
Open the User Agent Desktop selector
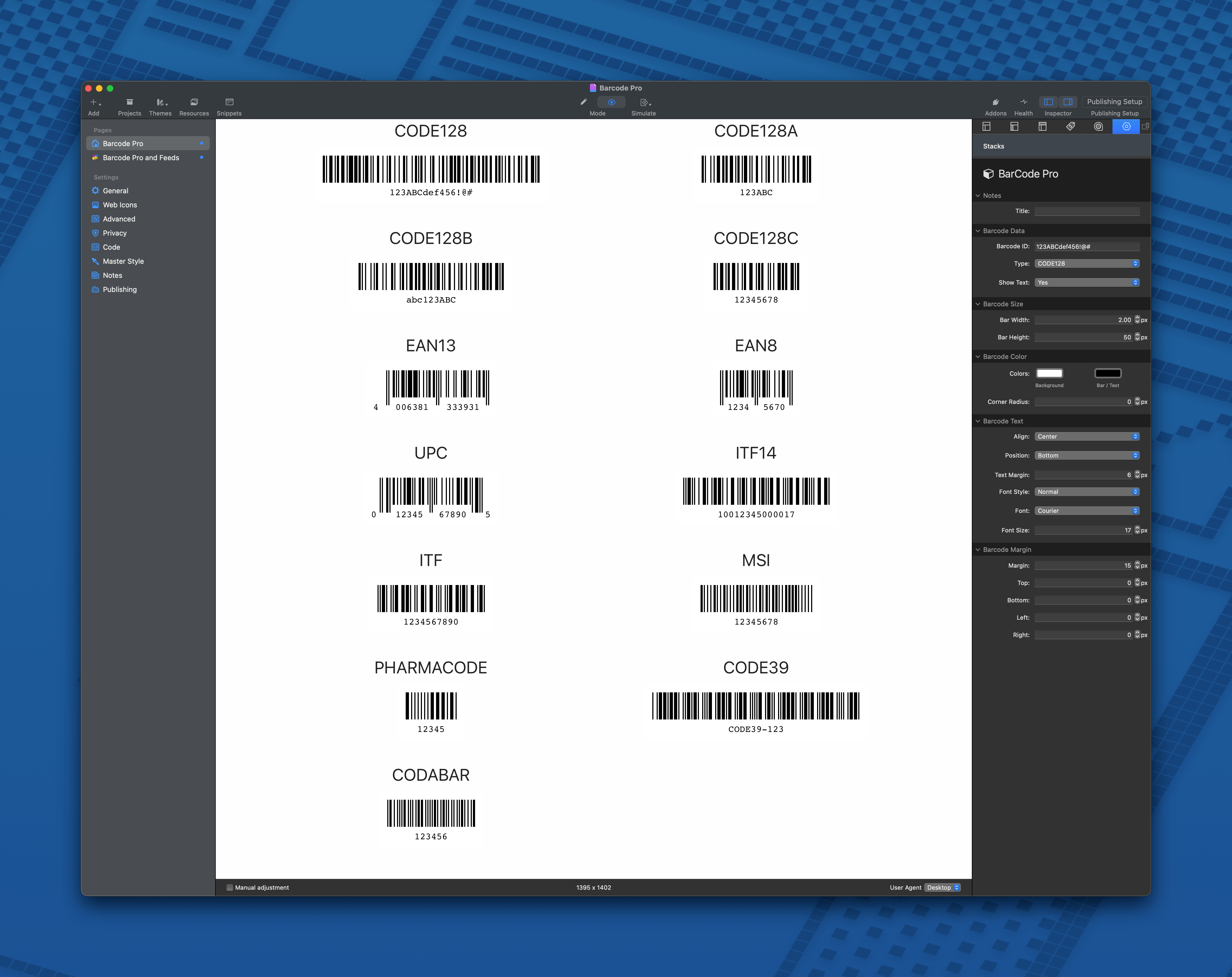(943, 887)
